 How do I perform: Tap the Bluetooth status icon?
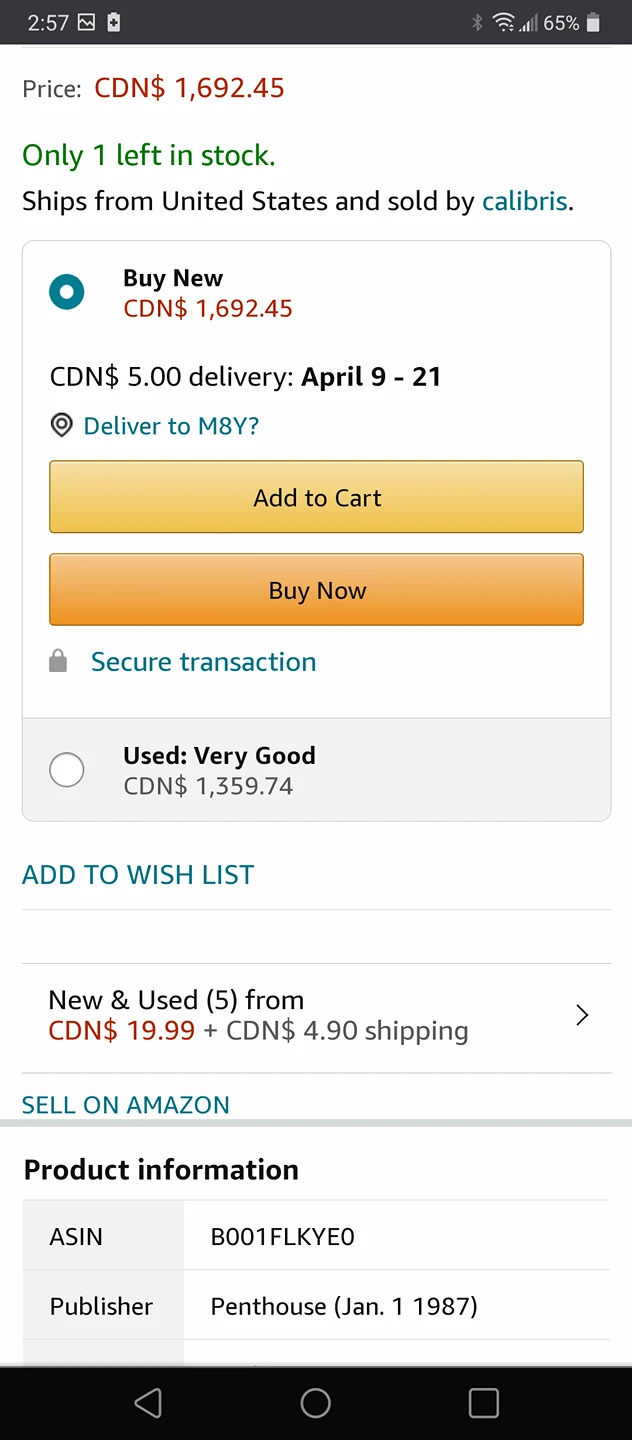pos(477,23)
